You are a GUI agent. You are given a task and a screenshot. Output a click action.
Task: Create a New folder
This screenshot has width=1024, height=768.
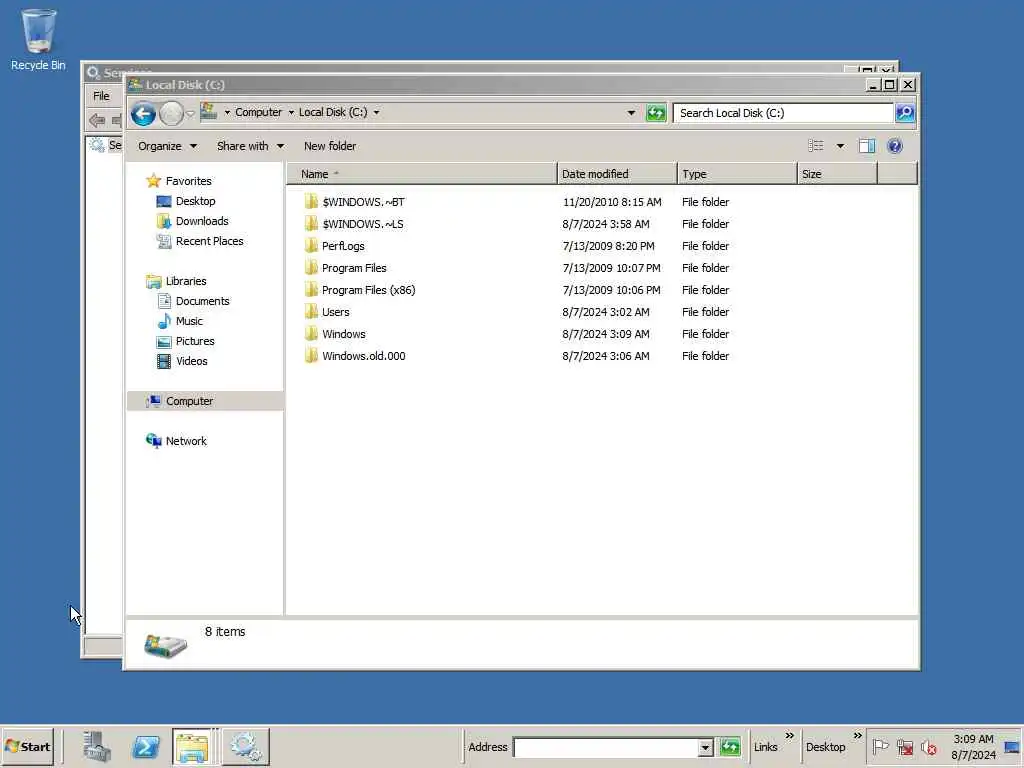pos(330,146)
